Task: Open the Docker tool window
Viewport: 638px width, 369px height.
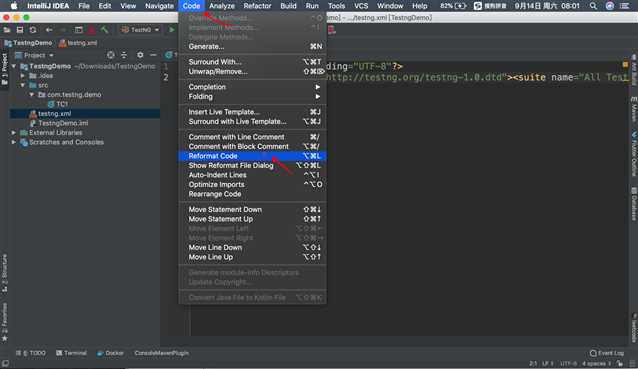Action: click(x=110, y=353)
